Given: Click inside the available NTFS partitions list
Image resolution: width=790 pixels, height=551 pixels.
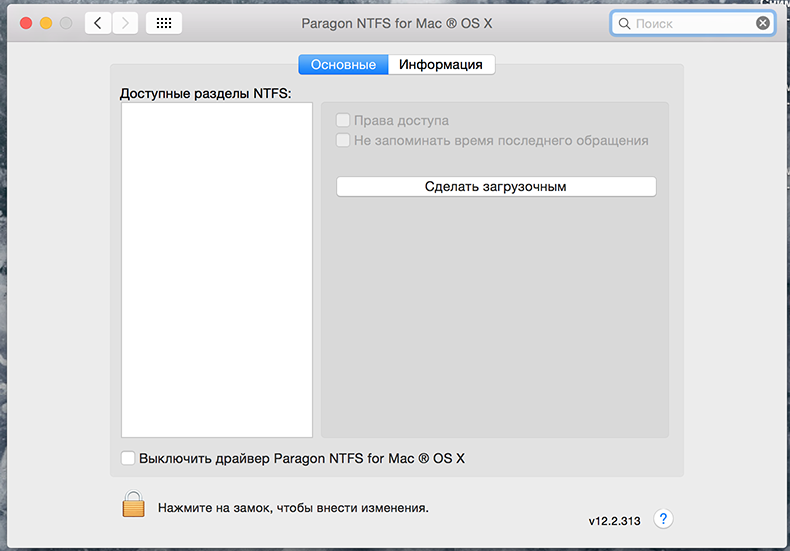Looking at the screenshot, I should 217,270.
